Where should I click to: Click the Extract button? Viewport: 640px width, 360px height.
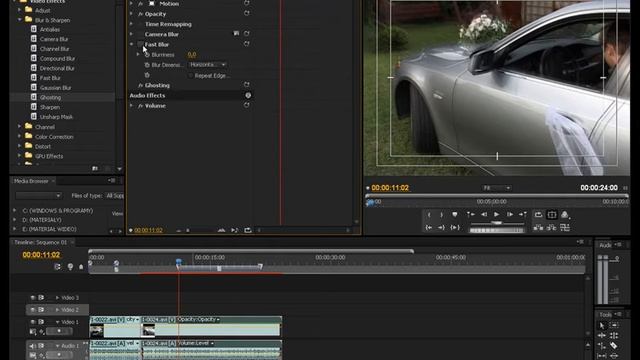551,227
